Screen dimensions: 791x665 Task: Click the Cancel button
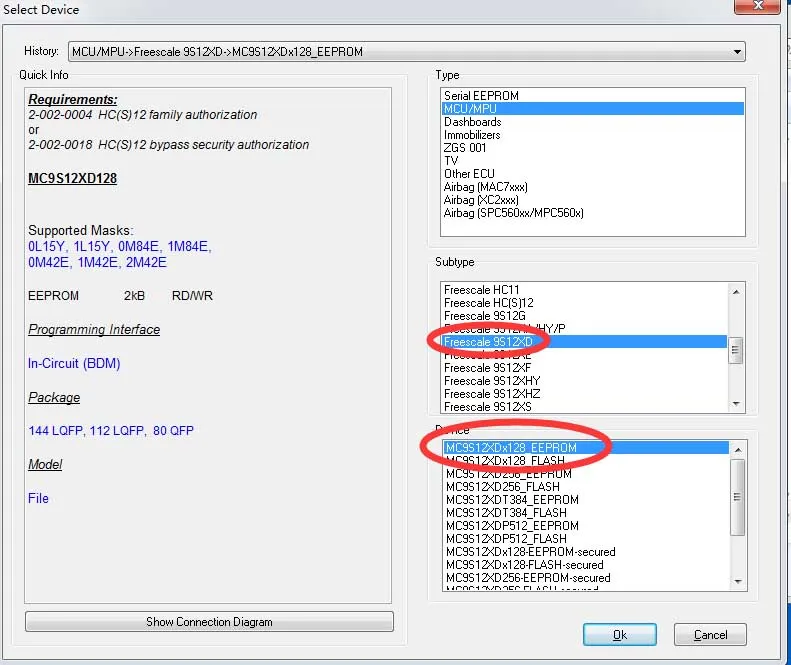pos(710,635)
